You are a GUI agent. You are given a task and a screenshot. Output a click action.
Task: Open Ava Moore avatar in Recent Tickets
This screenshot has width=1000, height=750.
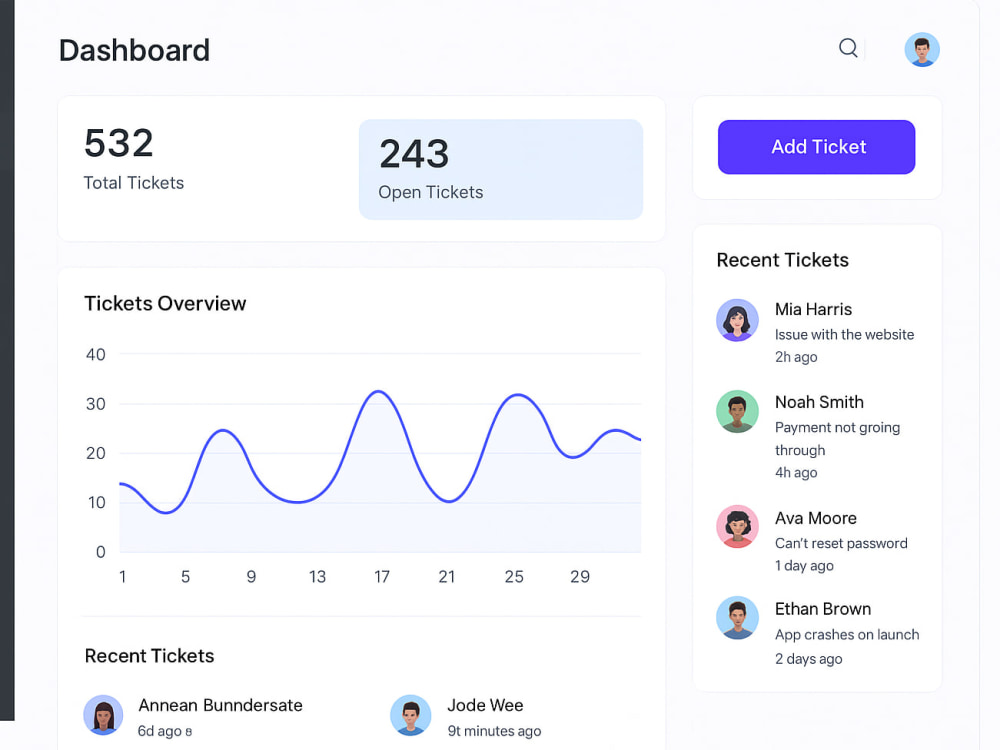coord(737,527)
